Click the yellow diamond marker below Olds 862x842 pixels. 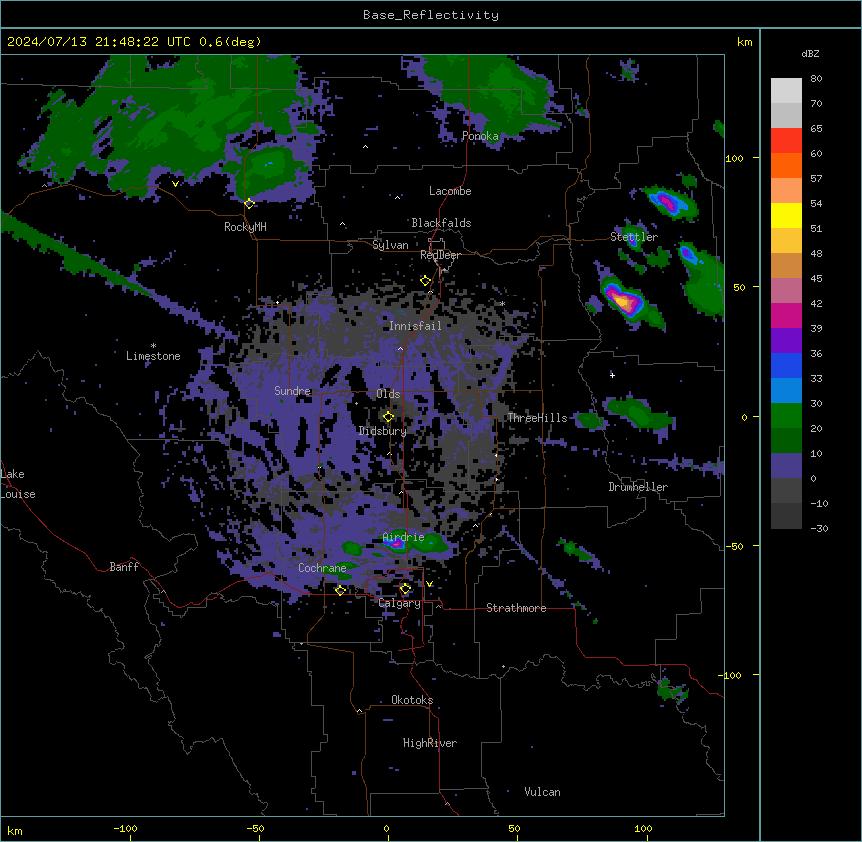pyautogui.click(x=388, y=417)
